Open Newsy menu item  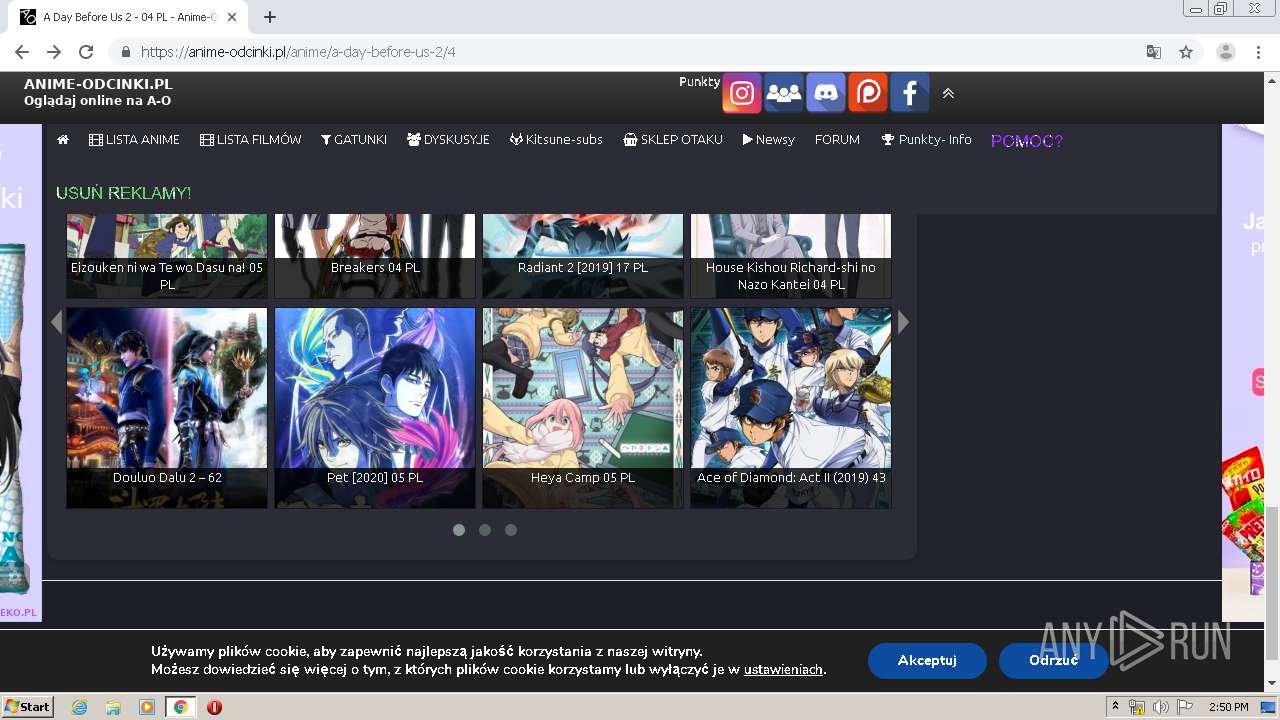768,140
